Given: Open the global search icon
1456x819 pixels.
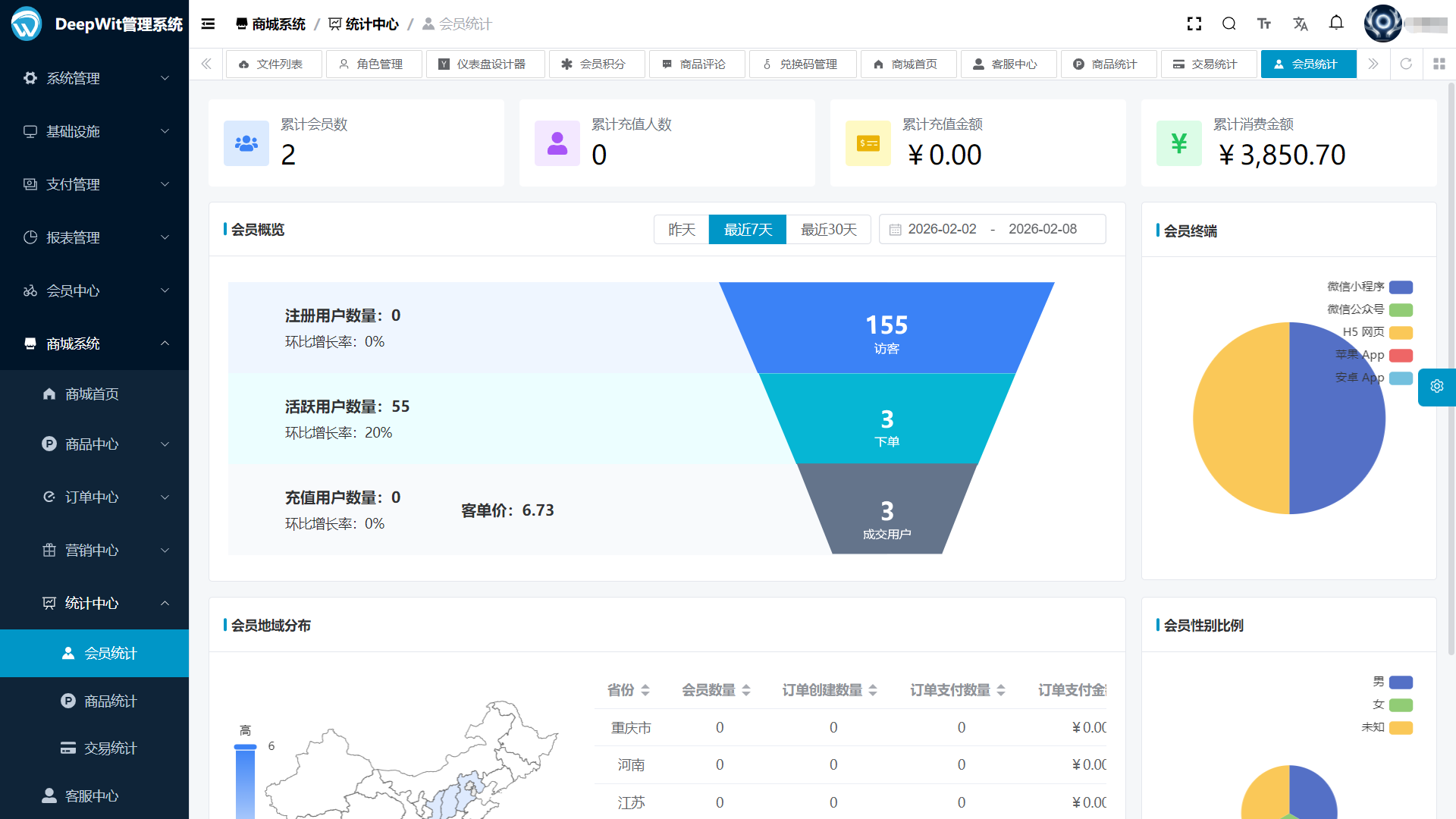Looking at the screenshot, I should [x=1228, y=24].
